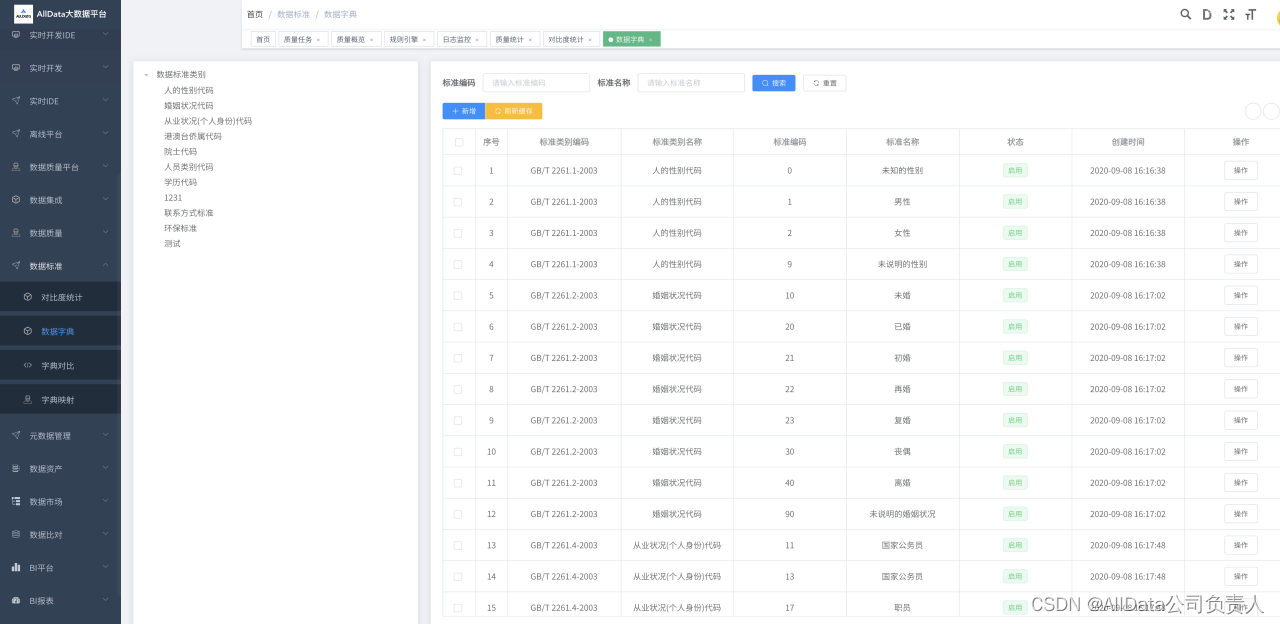
Task: Click the blue 搜索 button
Action: [x=774, y=83]
